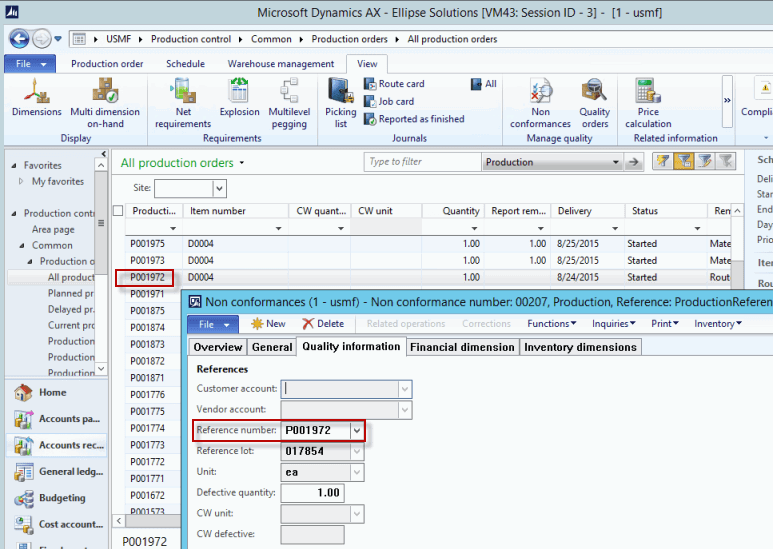The height and width of the screenshot is (549, 773).
Task: Open Non conformances in ribbon
Action: [540, 103]
